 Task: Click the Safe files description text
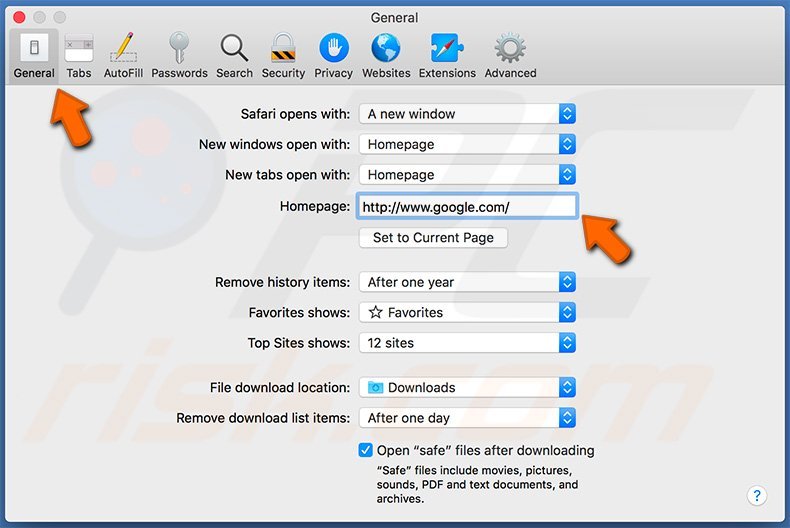coord(477,484)
